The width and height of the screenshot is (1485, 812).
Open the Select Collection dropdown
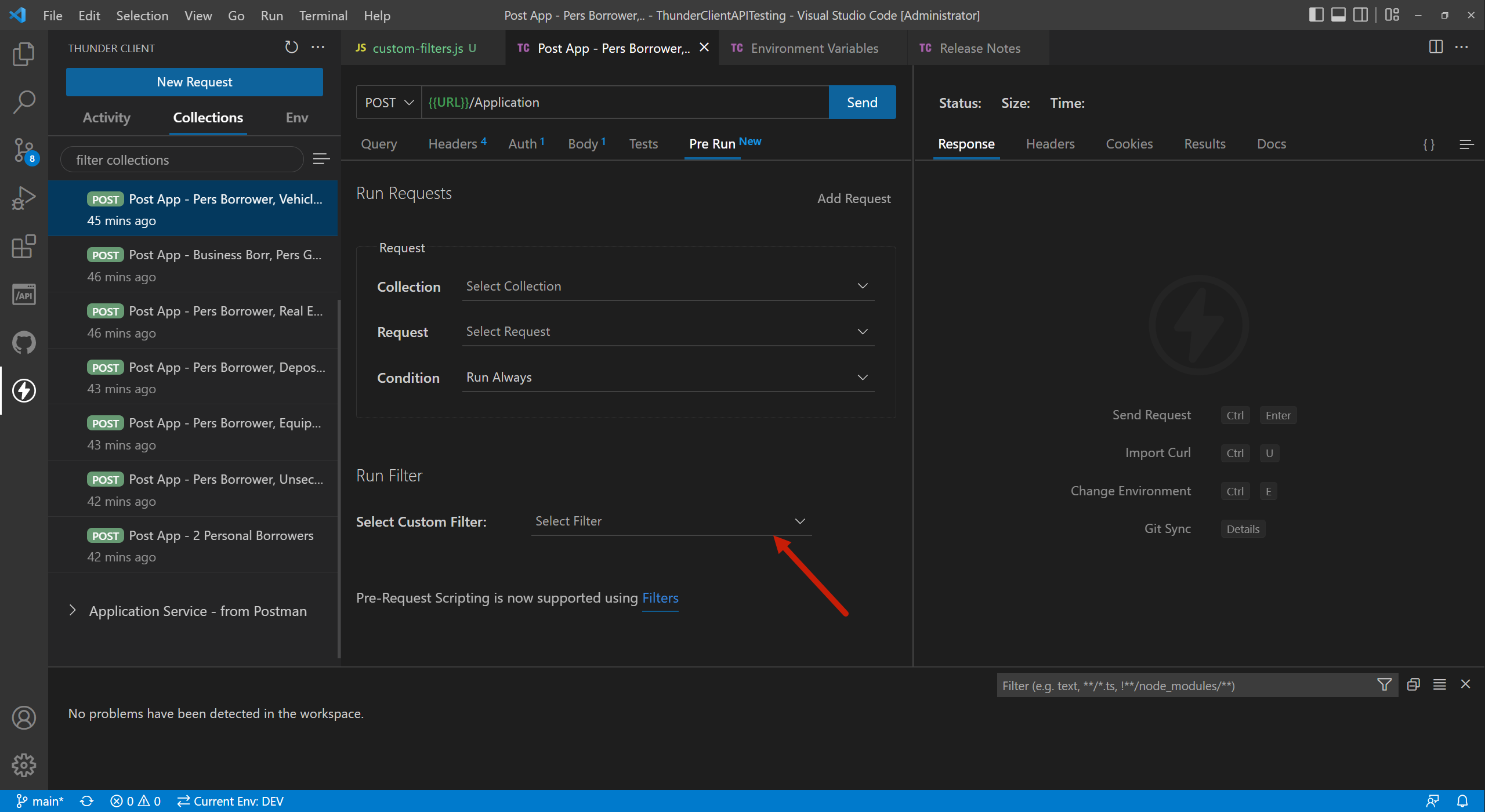click(667, 285)
